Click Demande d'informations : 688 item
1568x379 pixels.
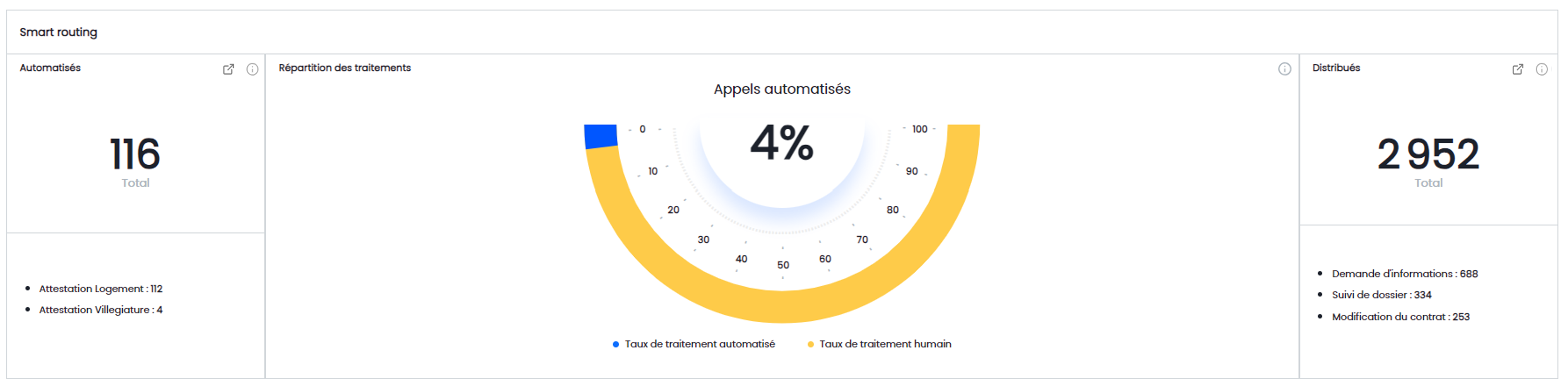(x=1404, y=274)
